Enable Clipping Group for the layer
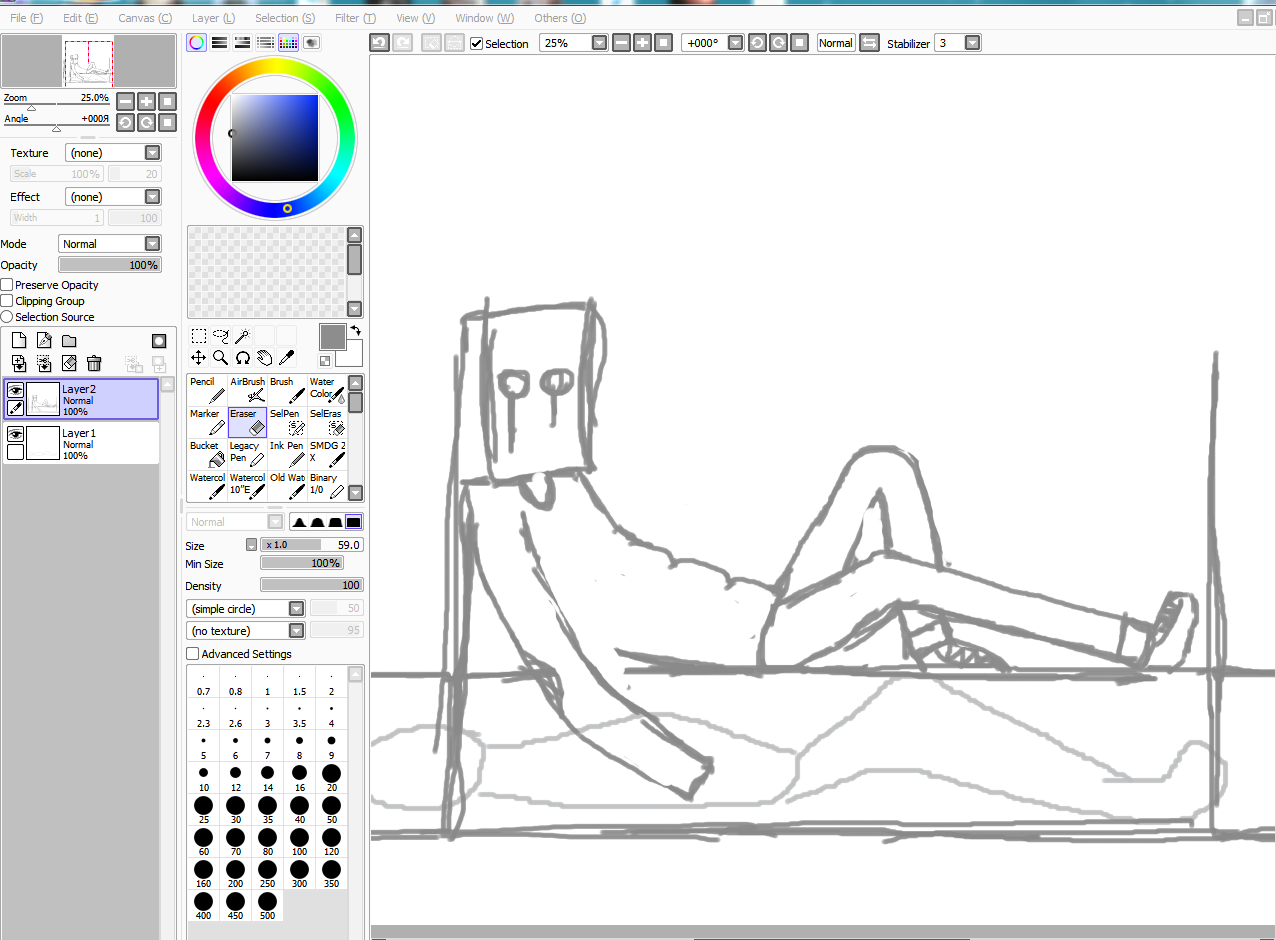 (x=7, y=301)
